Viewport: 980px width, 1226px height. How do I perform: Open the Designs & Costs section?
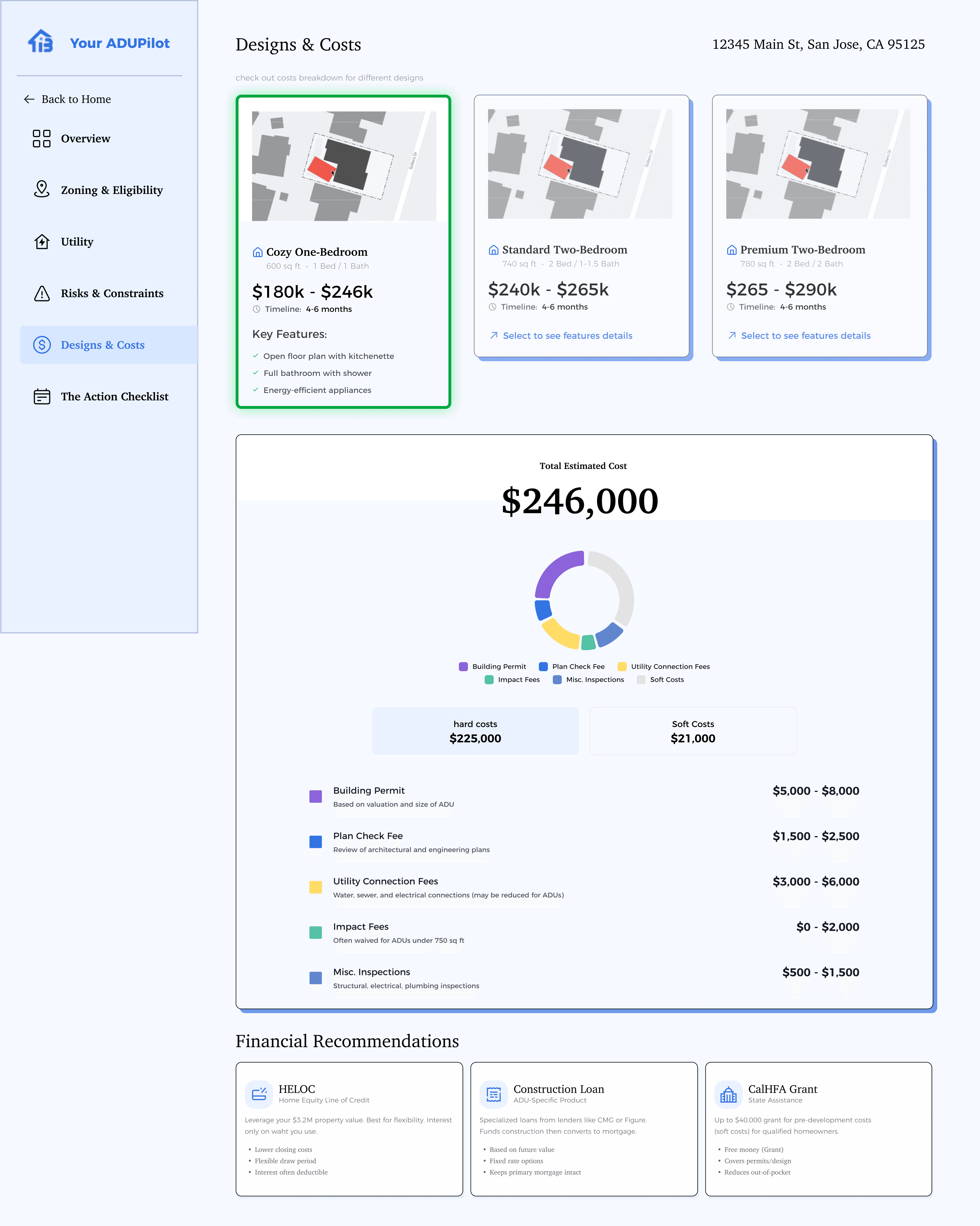[x=102, y=344]
